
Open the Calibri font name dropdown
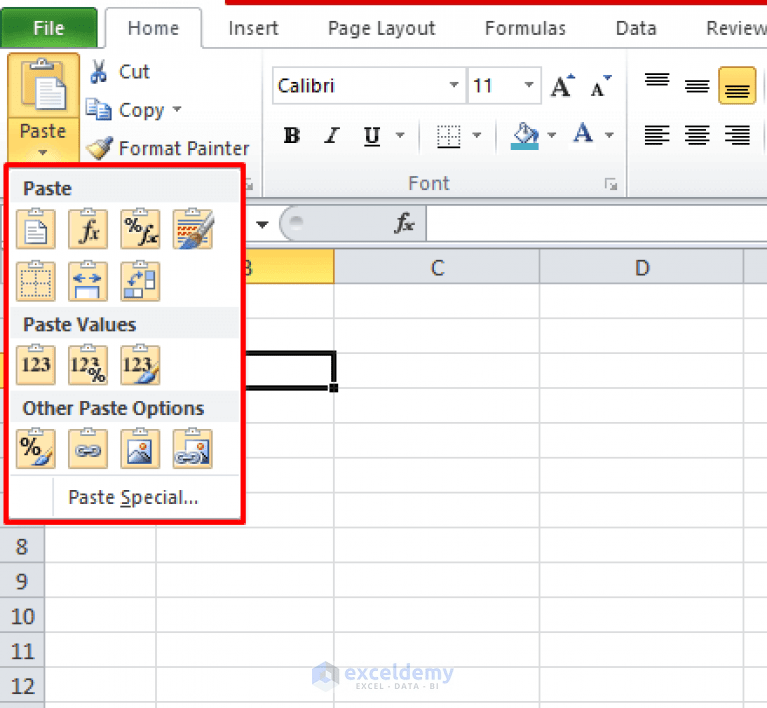point(454,85)
